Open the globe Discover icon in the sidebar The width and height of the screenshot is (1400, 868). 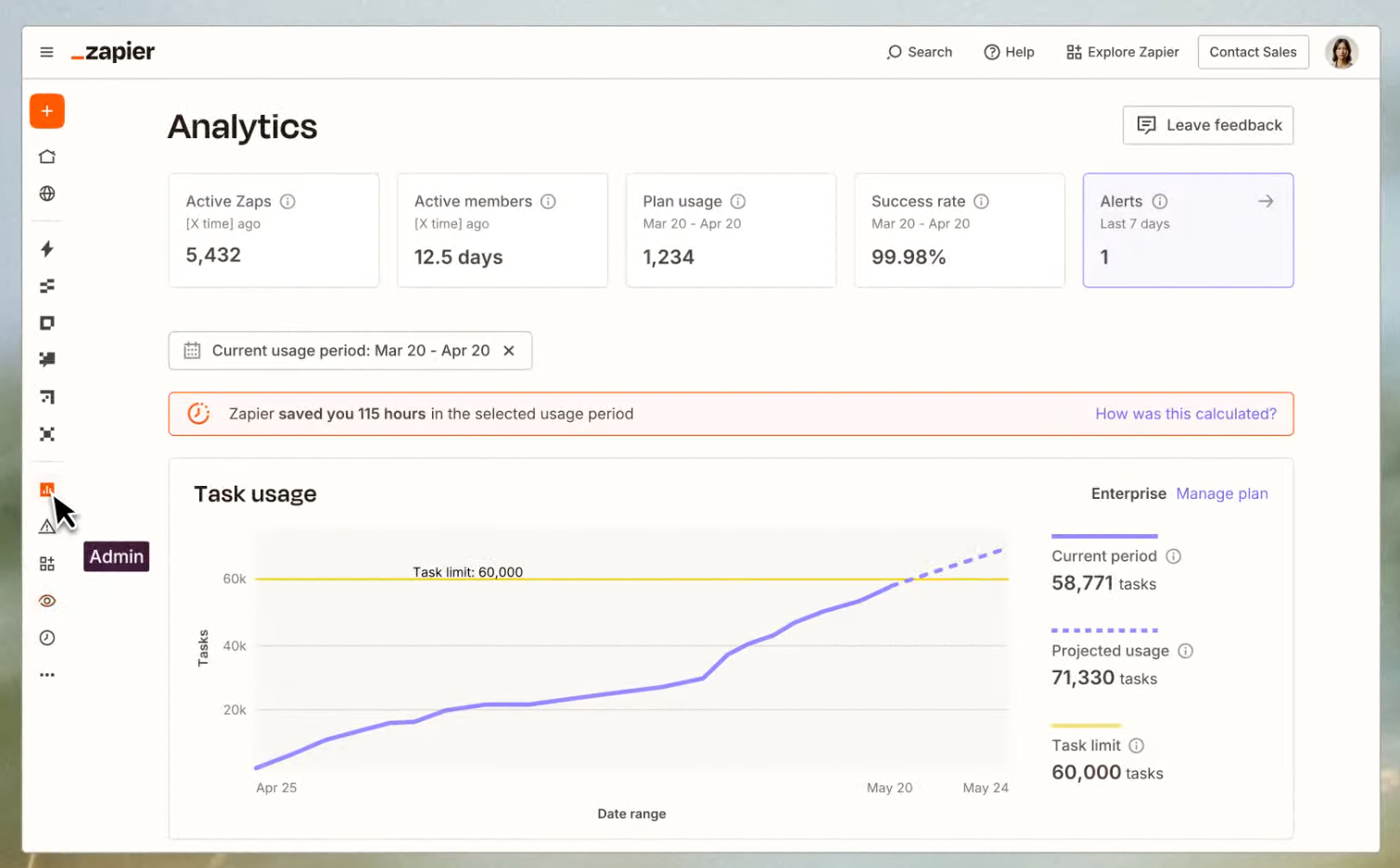tap(47, 194)
